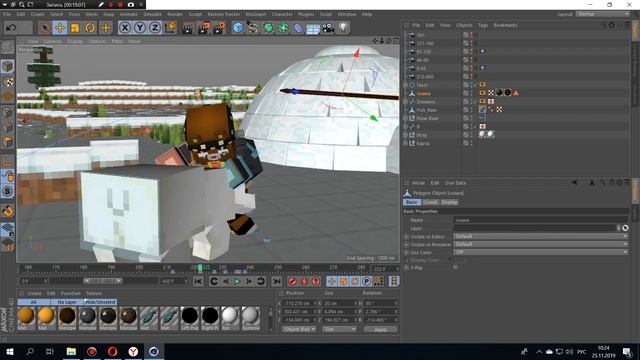Click the Name input field in Basic Properties

(540, 220)
